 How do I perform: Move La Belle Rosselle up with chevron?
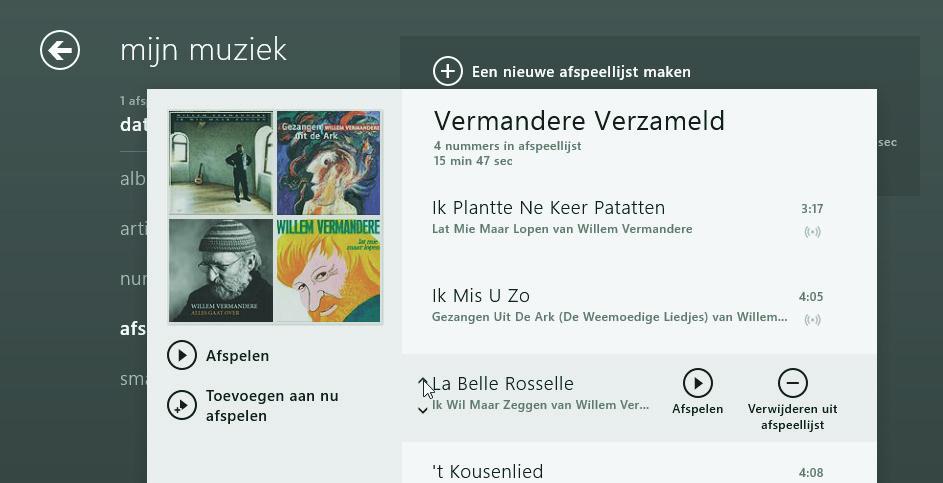tap(423, 380)
